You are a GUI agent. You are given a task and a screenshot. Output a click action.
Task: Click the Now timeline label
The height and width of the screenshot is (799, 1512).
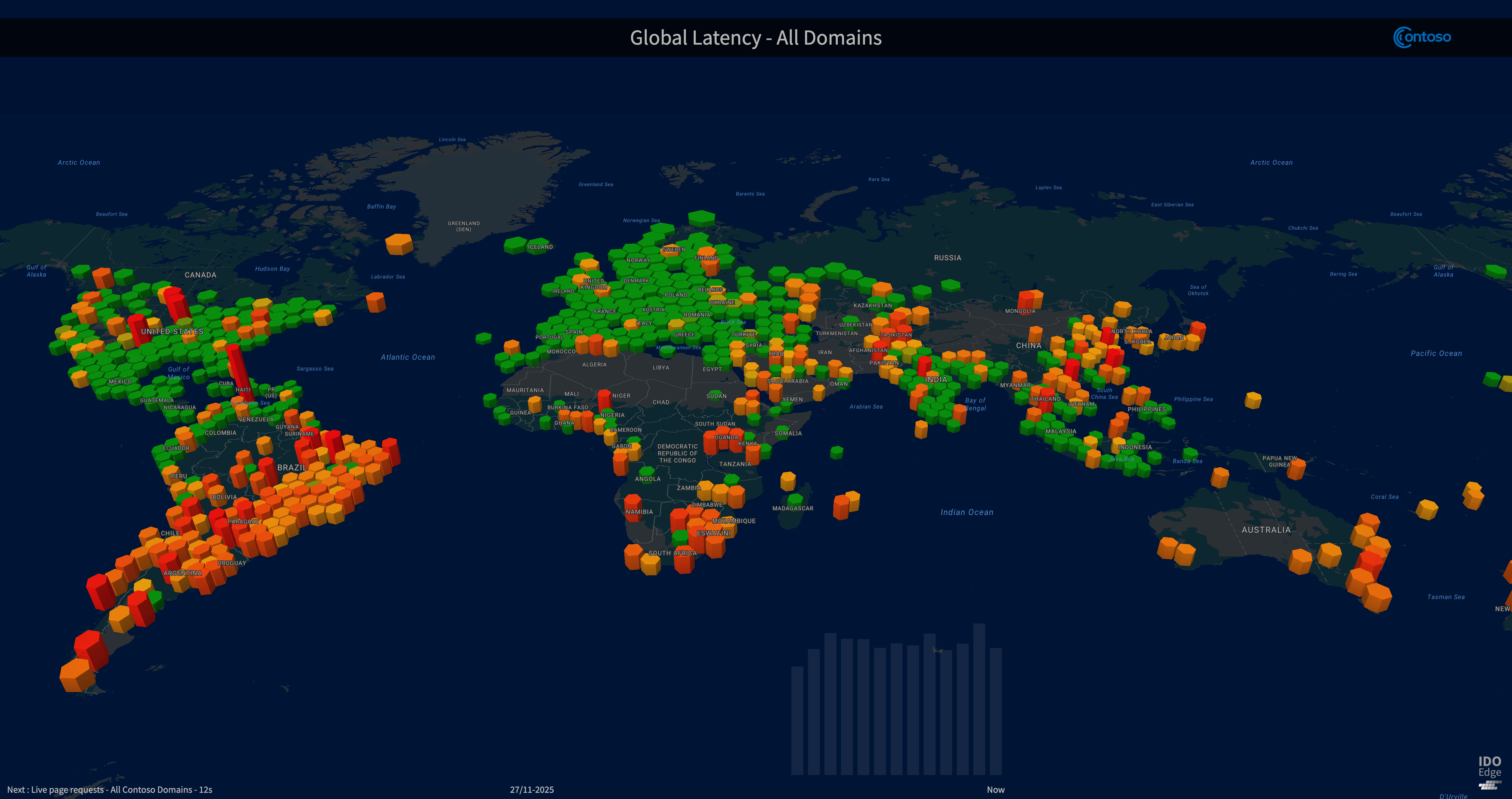click(995, 790)
